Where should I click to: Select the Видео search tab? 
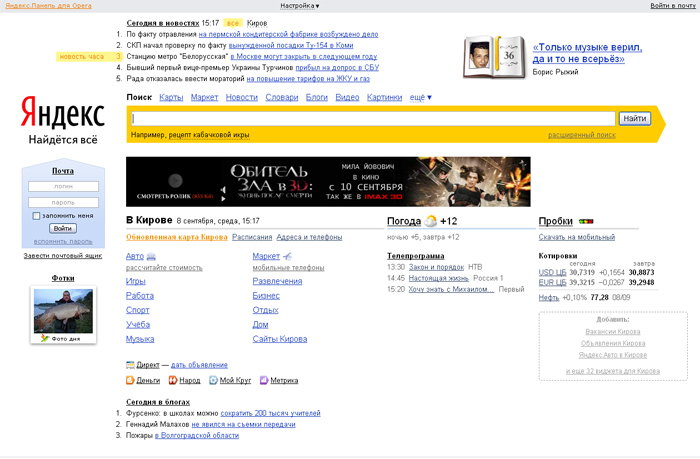(347, 97)
